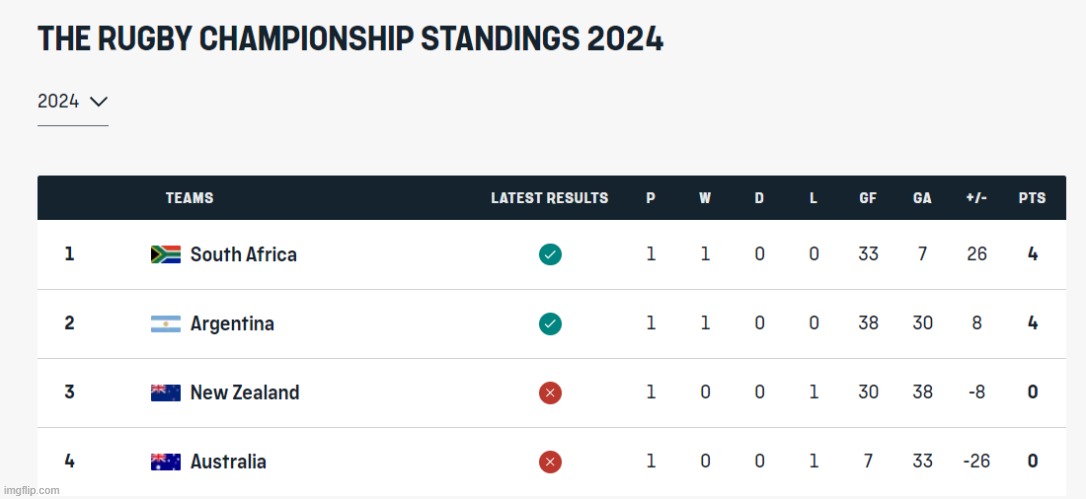This screenshot has width=1086, height=499.
Task: Click the South Africa flag icon
Action: tap(165, 254)
